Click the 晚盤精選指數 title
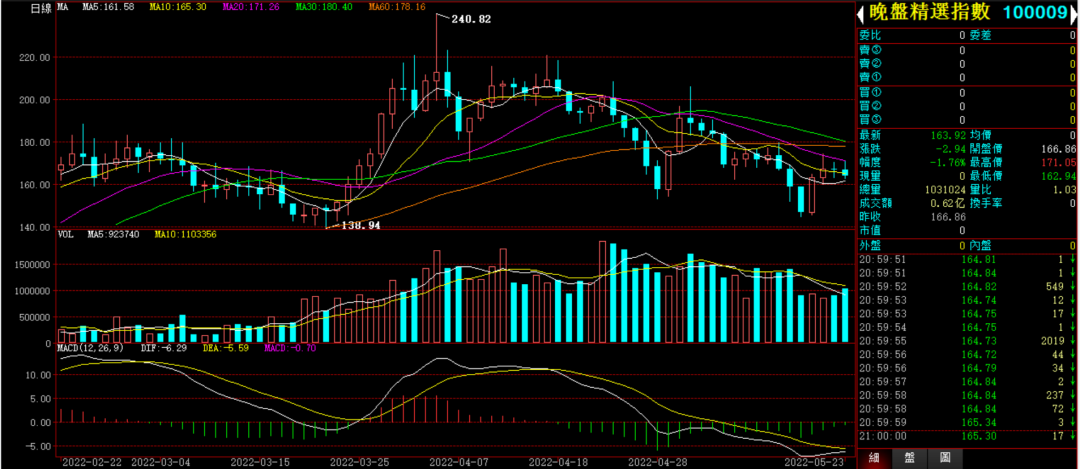This screenshot has height=469, width=1080. click(x=928, y=13)
